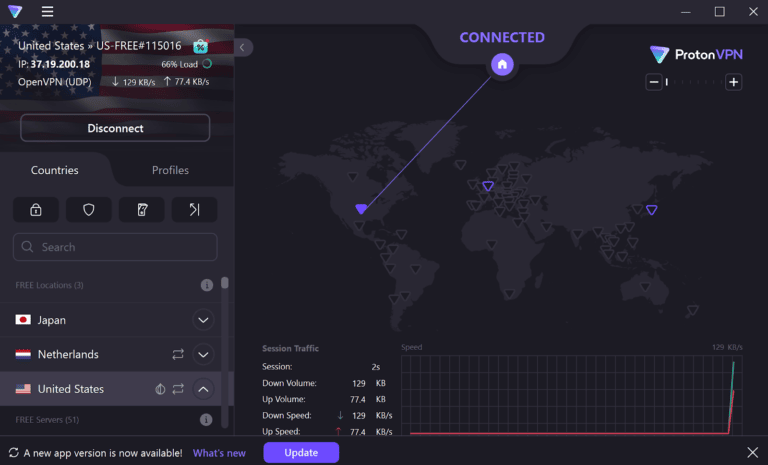Click the 66% Load indicator ring

click(207, 64)
